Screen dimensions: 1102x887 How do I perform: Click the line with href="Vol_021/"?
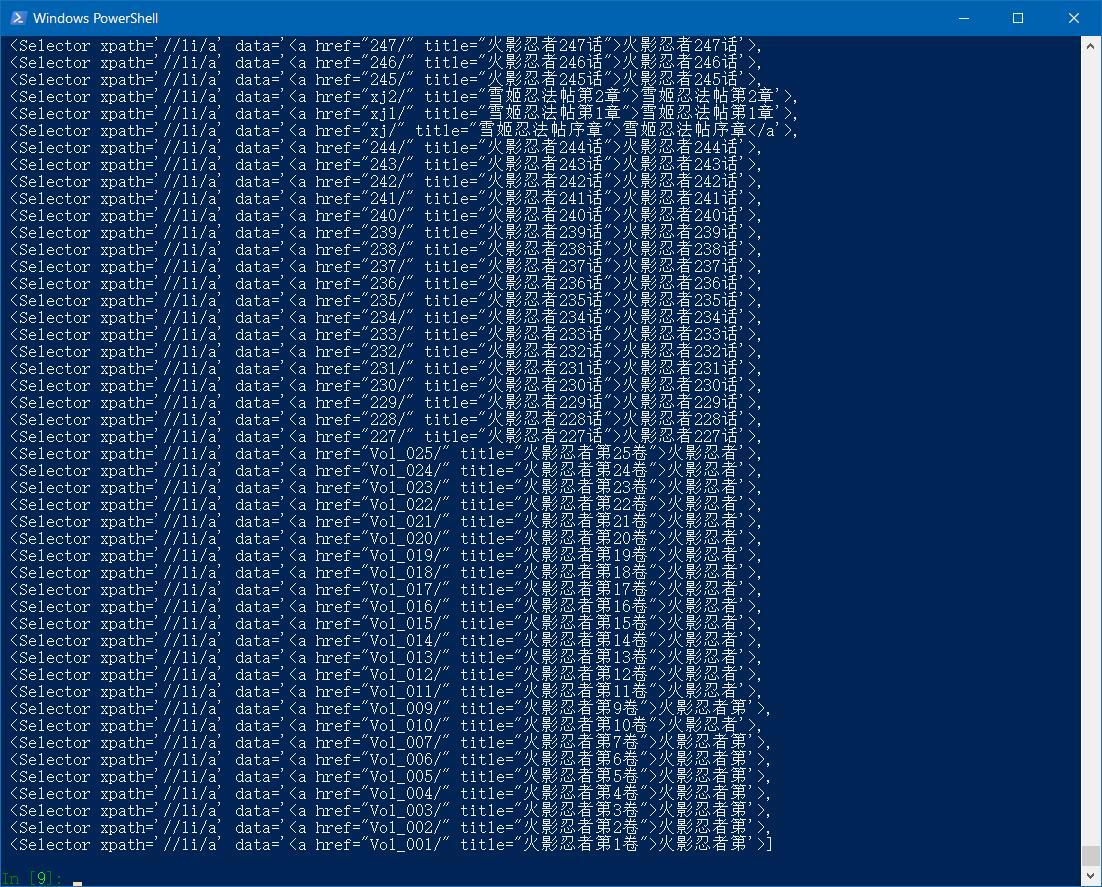pyautogui.click(x=386, y=522)
